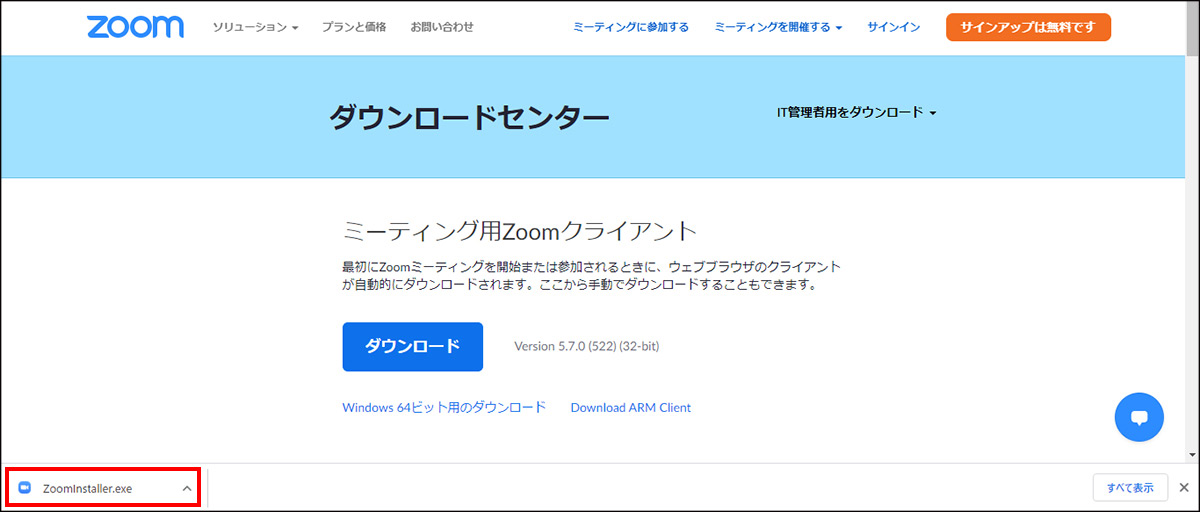The height and width of the screenshot is (512, 1200).
Task: Click the サインイン link
Action: 893,27
